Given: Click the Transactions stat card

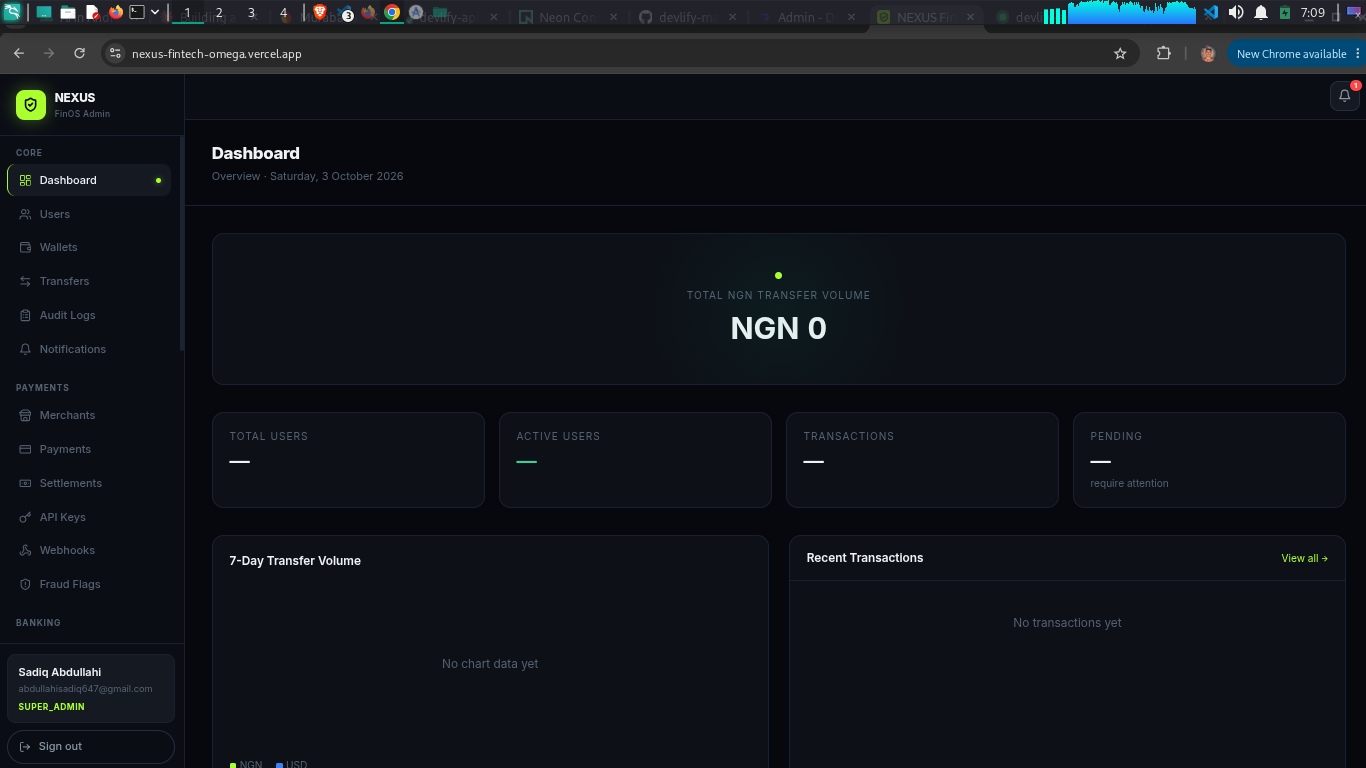Looking at the screenshot, I should point(922,460).
